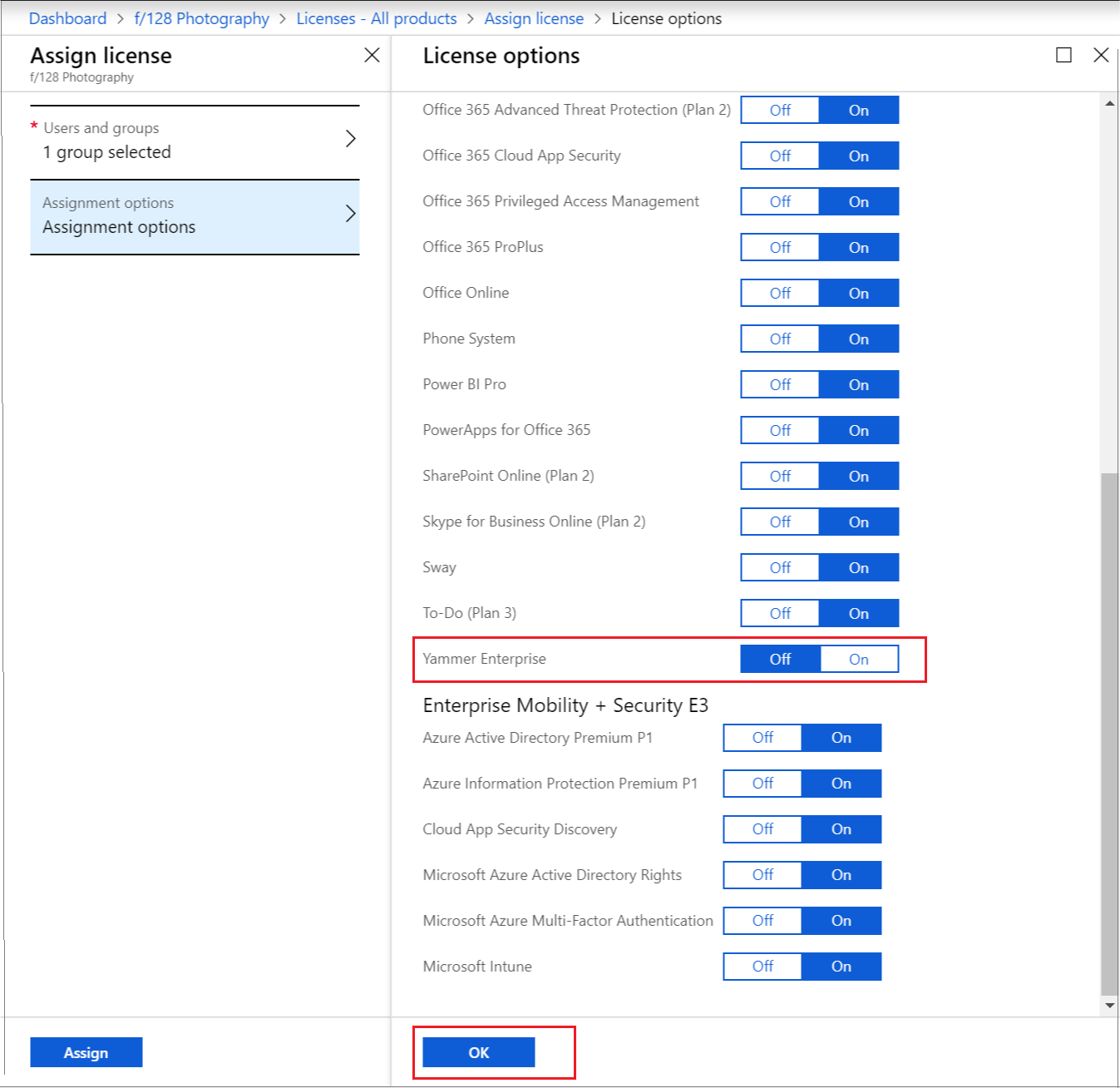Confirm changes with the OK button

[x=478, y=1051]
